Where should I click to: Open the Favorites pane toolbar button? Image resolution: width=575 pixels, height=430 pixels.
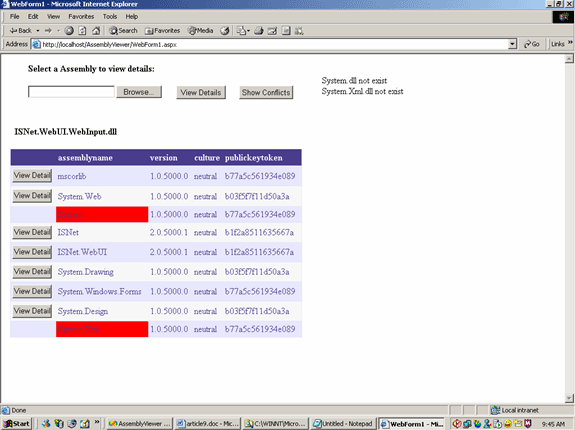162,31
